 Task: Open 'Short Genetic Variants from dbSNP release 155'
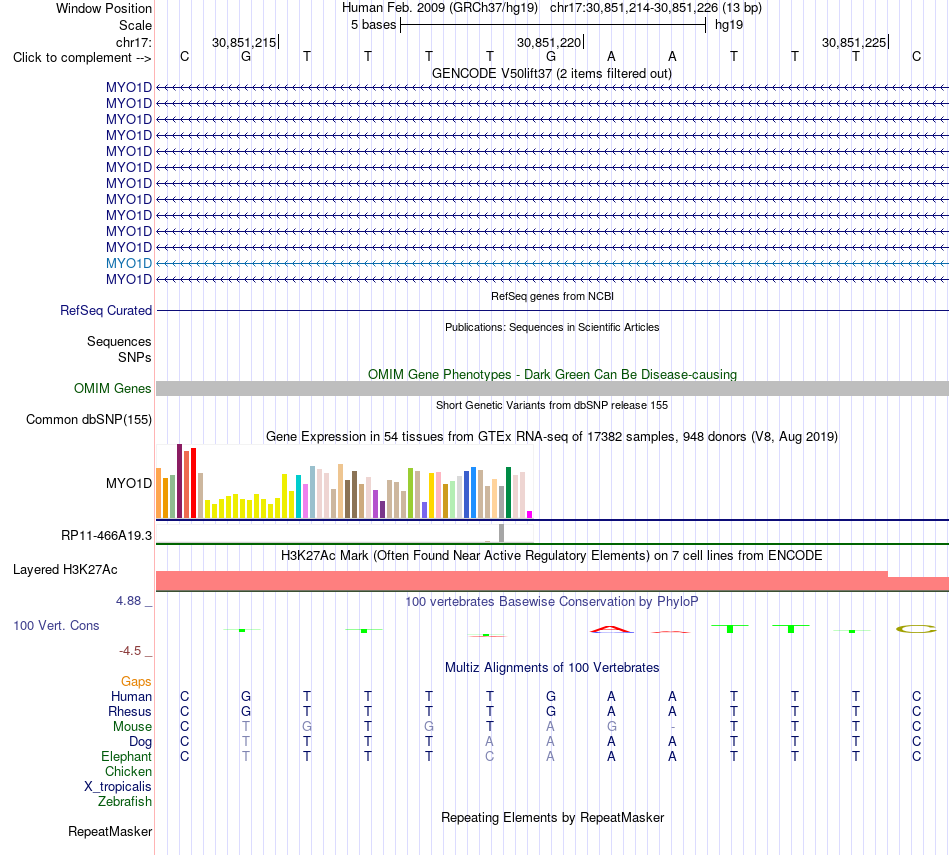point(552,405)
